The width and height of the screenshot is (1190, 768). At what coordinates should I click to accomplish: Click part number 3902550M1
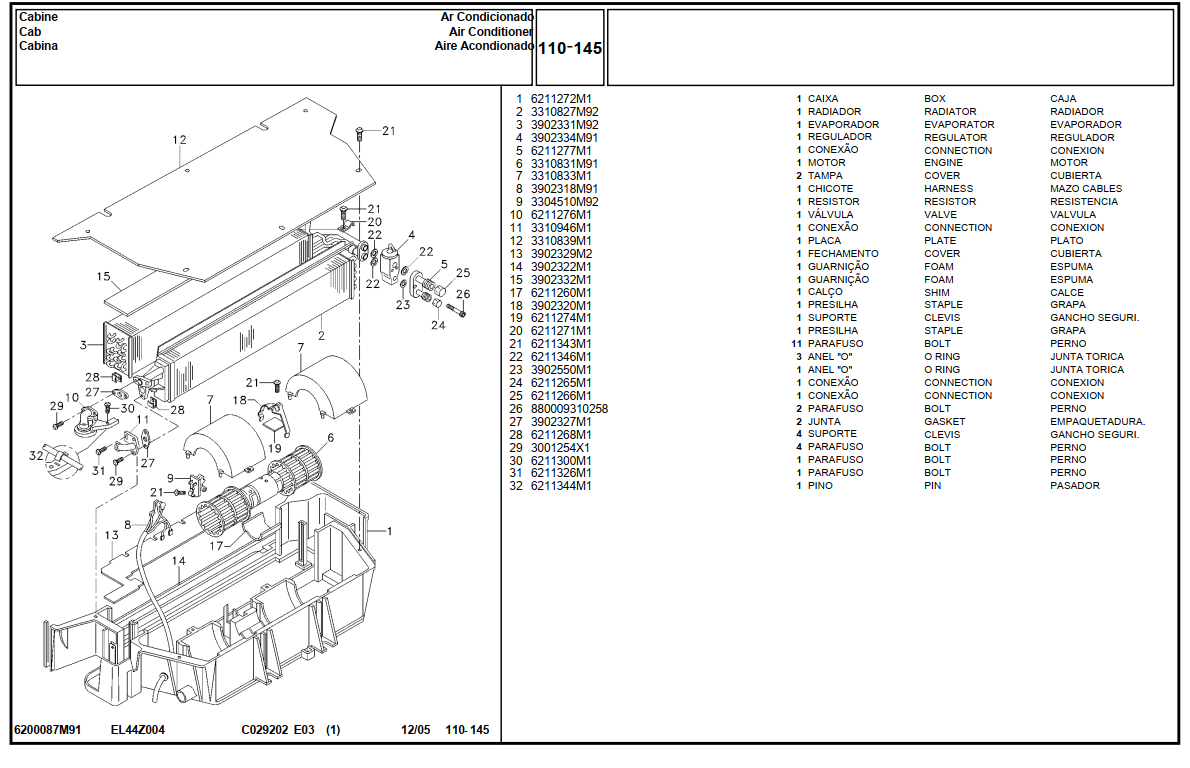click(x=561, y=370)
